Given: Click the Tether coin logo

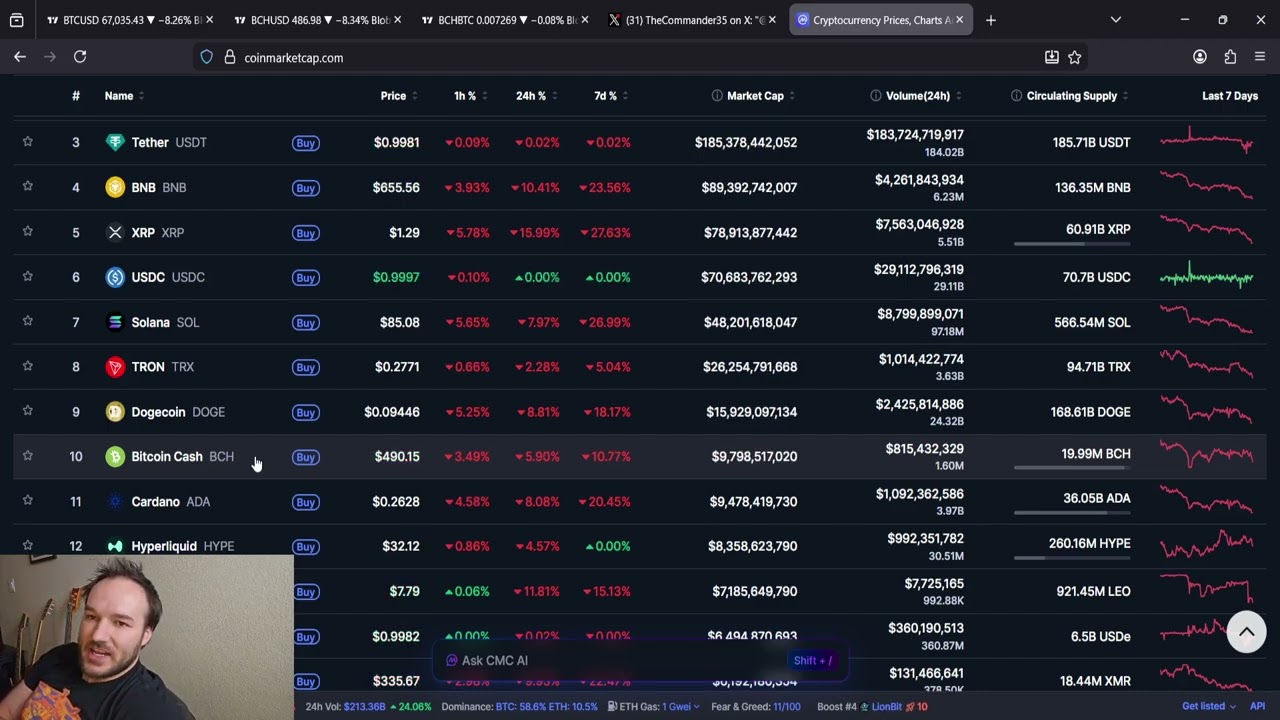Looking at the screenshot, I should tap(115, 142).
